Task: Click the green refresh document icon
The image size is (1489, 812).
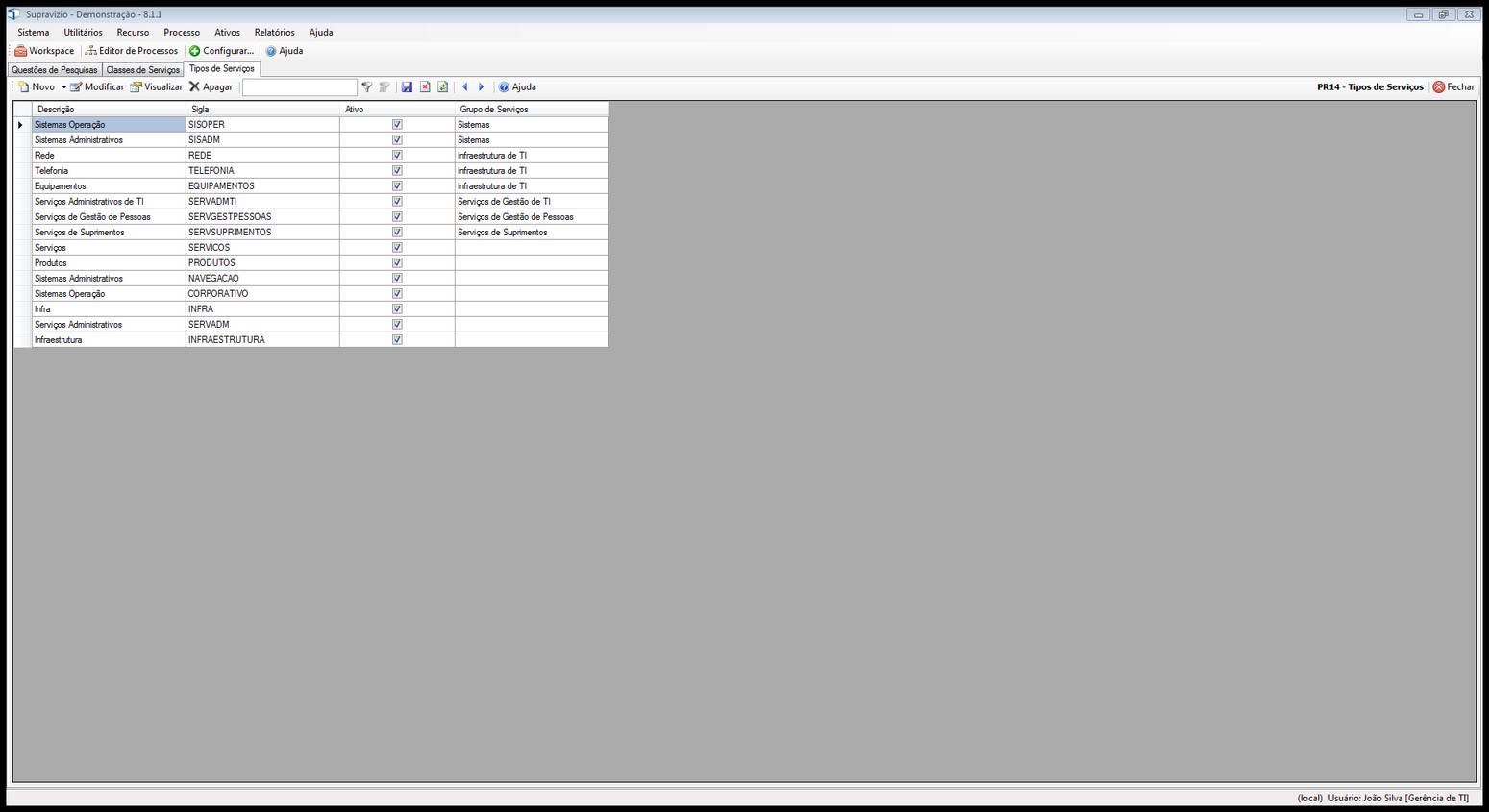Action: (x=442, y=87)
